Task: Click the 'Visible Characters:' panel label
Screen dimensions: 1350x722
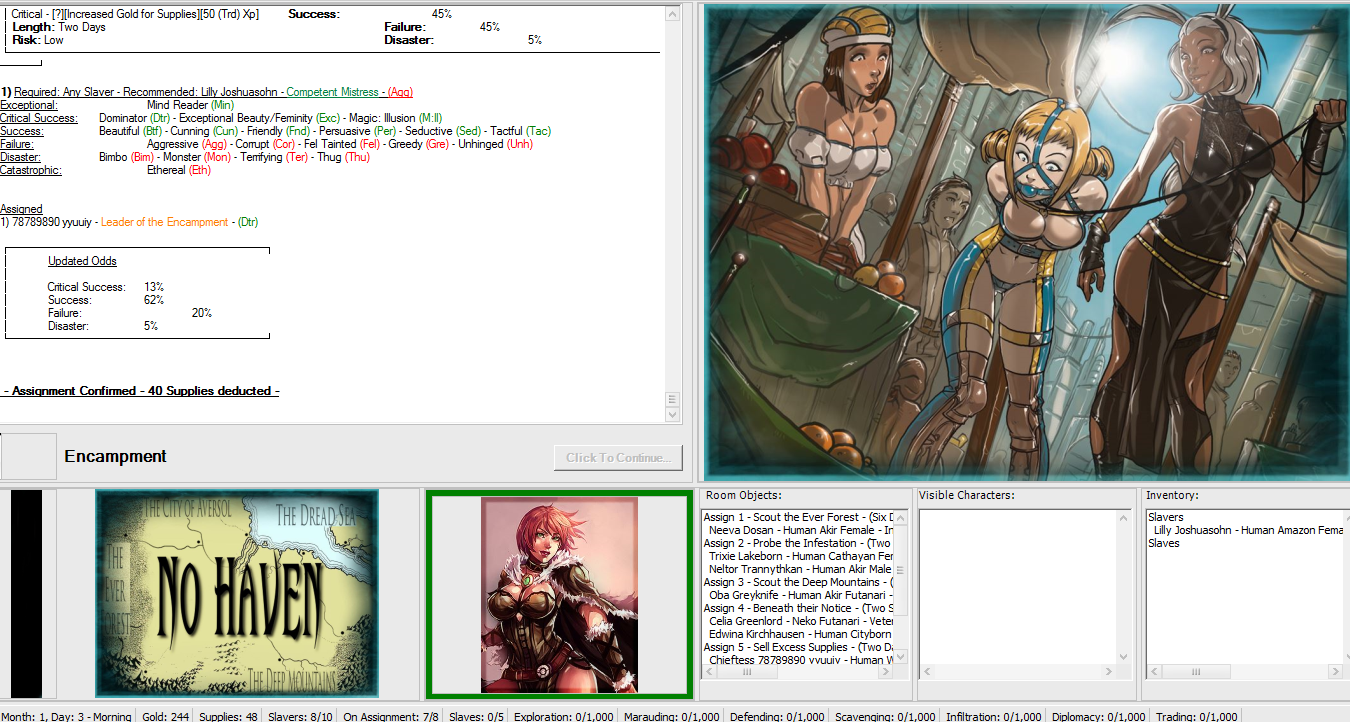Action: pyautogui.click(x=968, y=496)
